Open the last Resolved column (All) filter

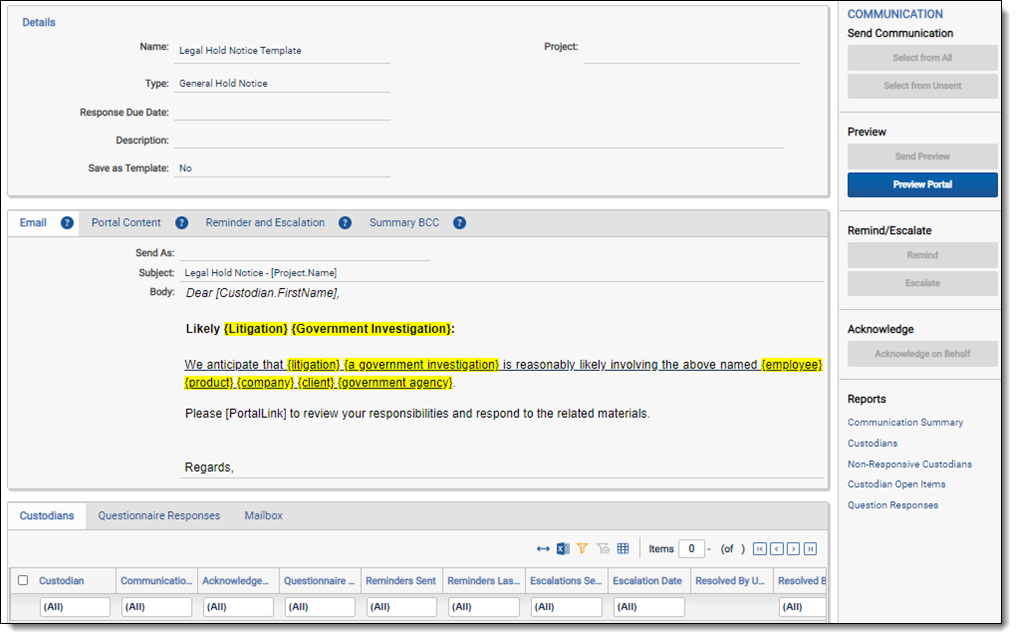(803, 607)
